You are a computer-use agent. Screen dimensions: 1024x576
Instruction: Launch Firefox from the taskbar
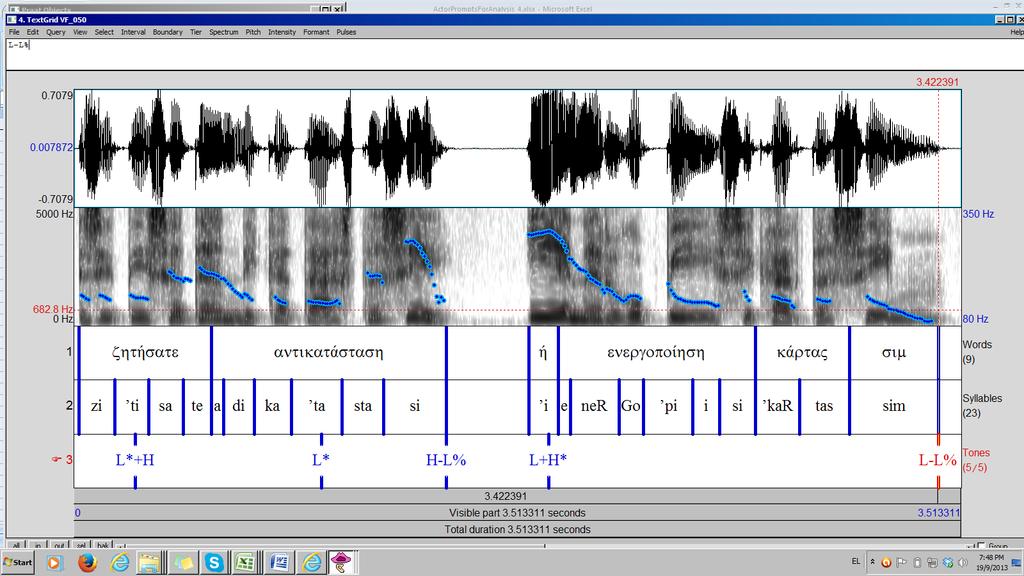click(x=87, y=562)
